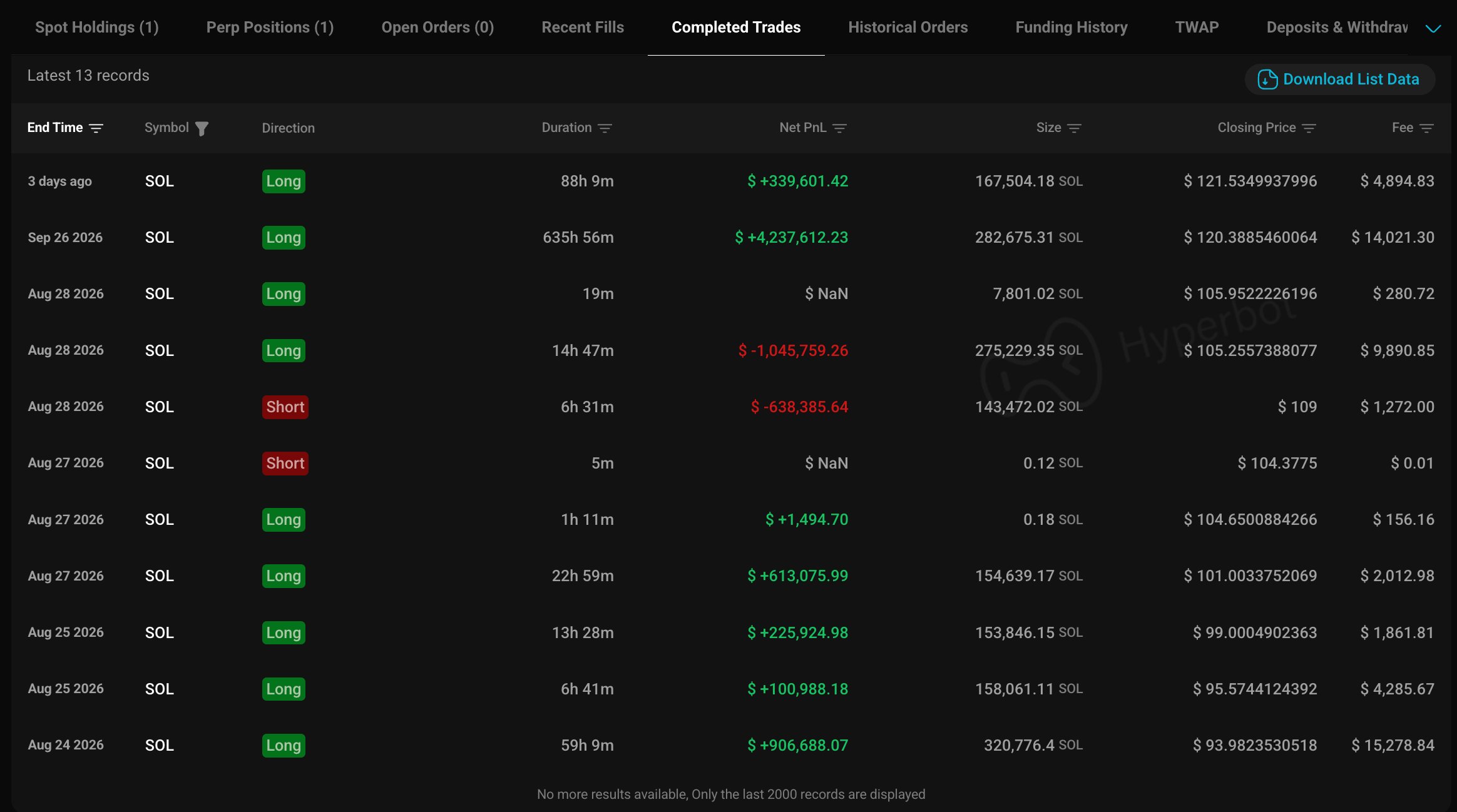Click the Fee sort icon

click(1427, 128)
